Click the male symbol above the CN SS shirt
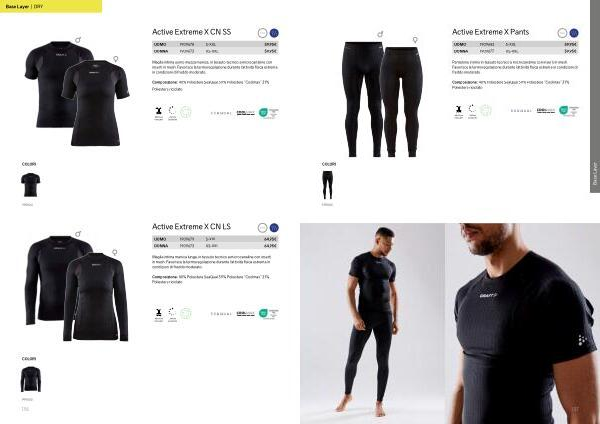This screenshot has height=424, width=600. [78, 39]
